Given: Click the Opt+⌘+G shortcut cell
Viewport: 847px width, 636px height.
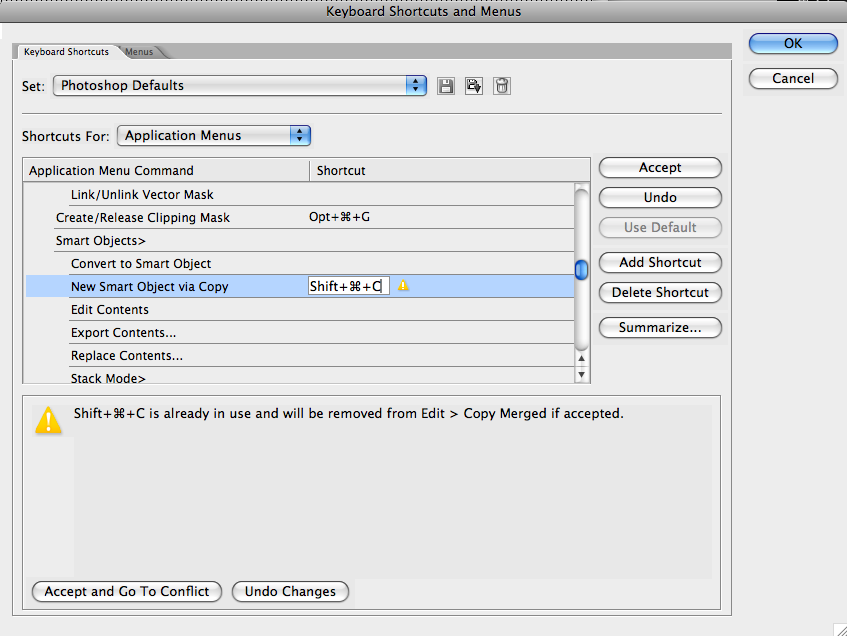Looking at the screenshot, I should (x=339, y=217).
